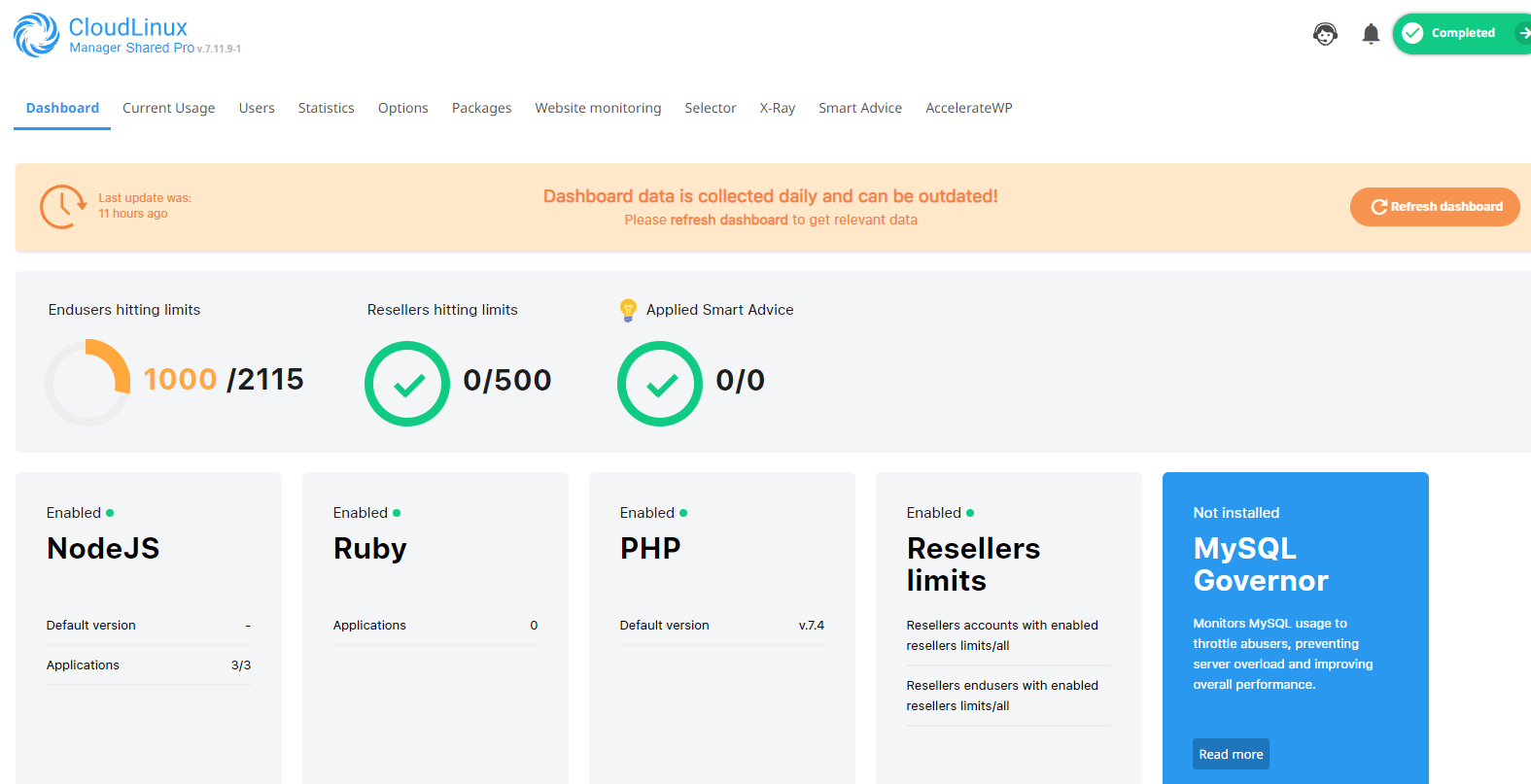Open the support agent headset icon
Viewport: 1531px width, 784px height.
(1325, 34)
